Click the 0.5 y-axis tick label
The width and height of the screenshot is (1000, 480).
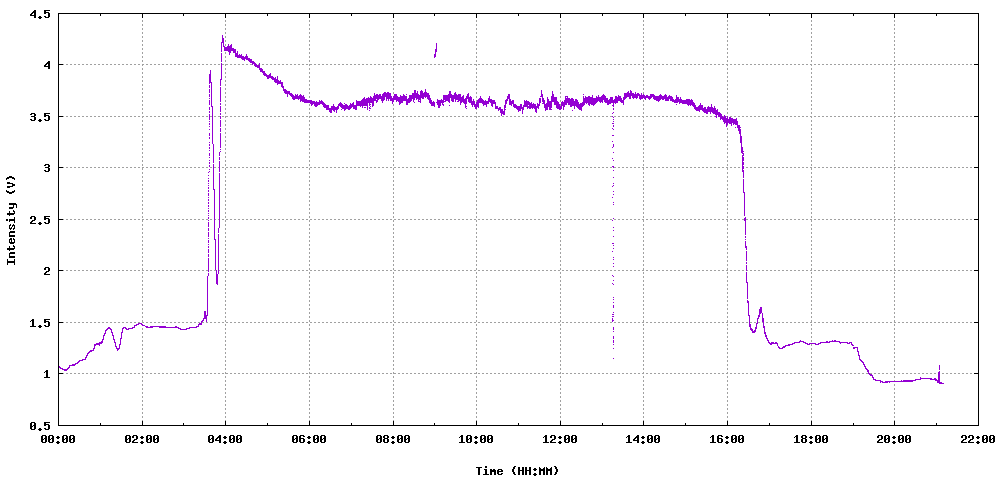[40, 425]
